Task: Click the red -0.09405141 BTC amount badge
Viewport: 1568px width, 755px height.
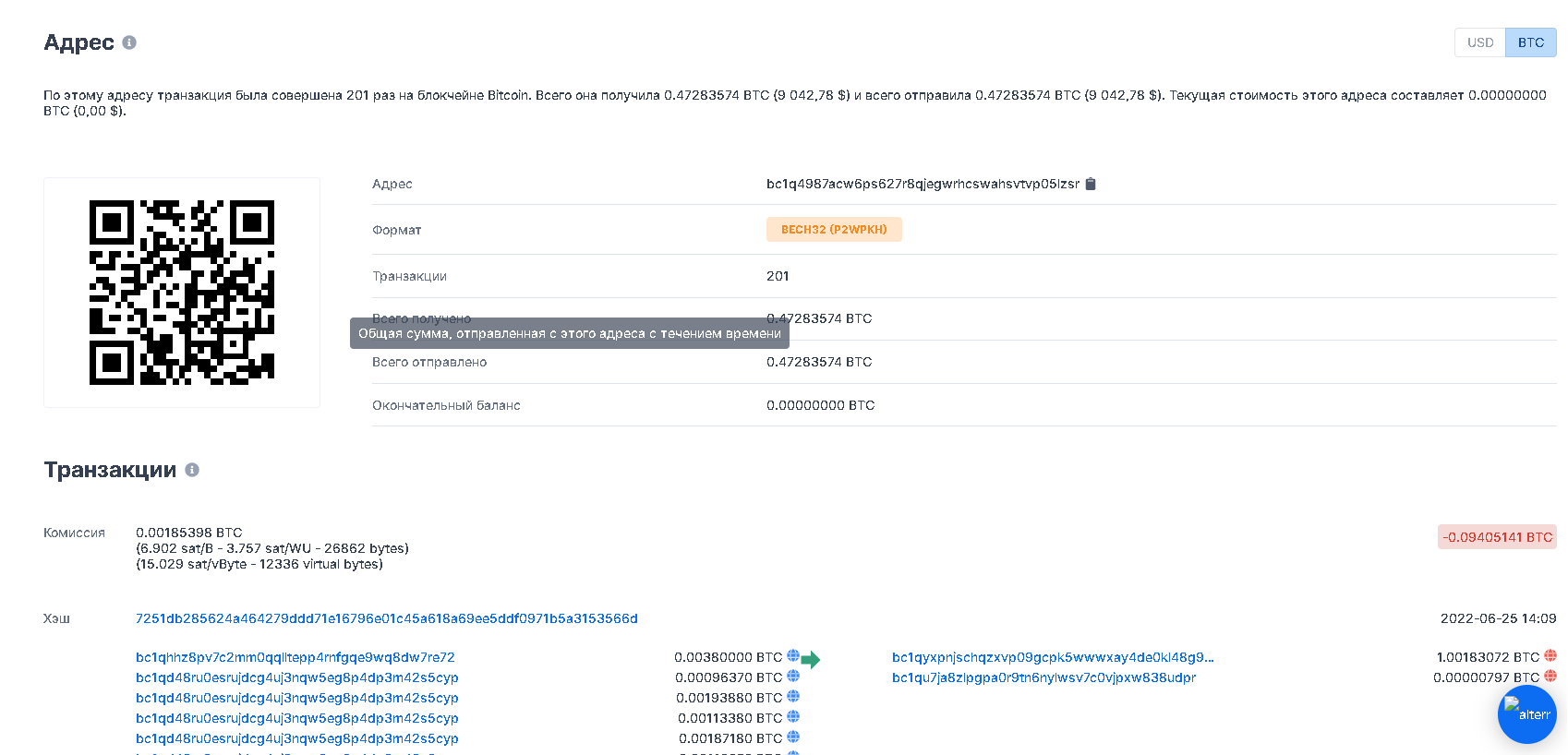Action: [1497, 537]
